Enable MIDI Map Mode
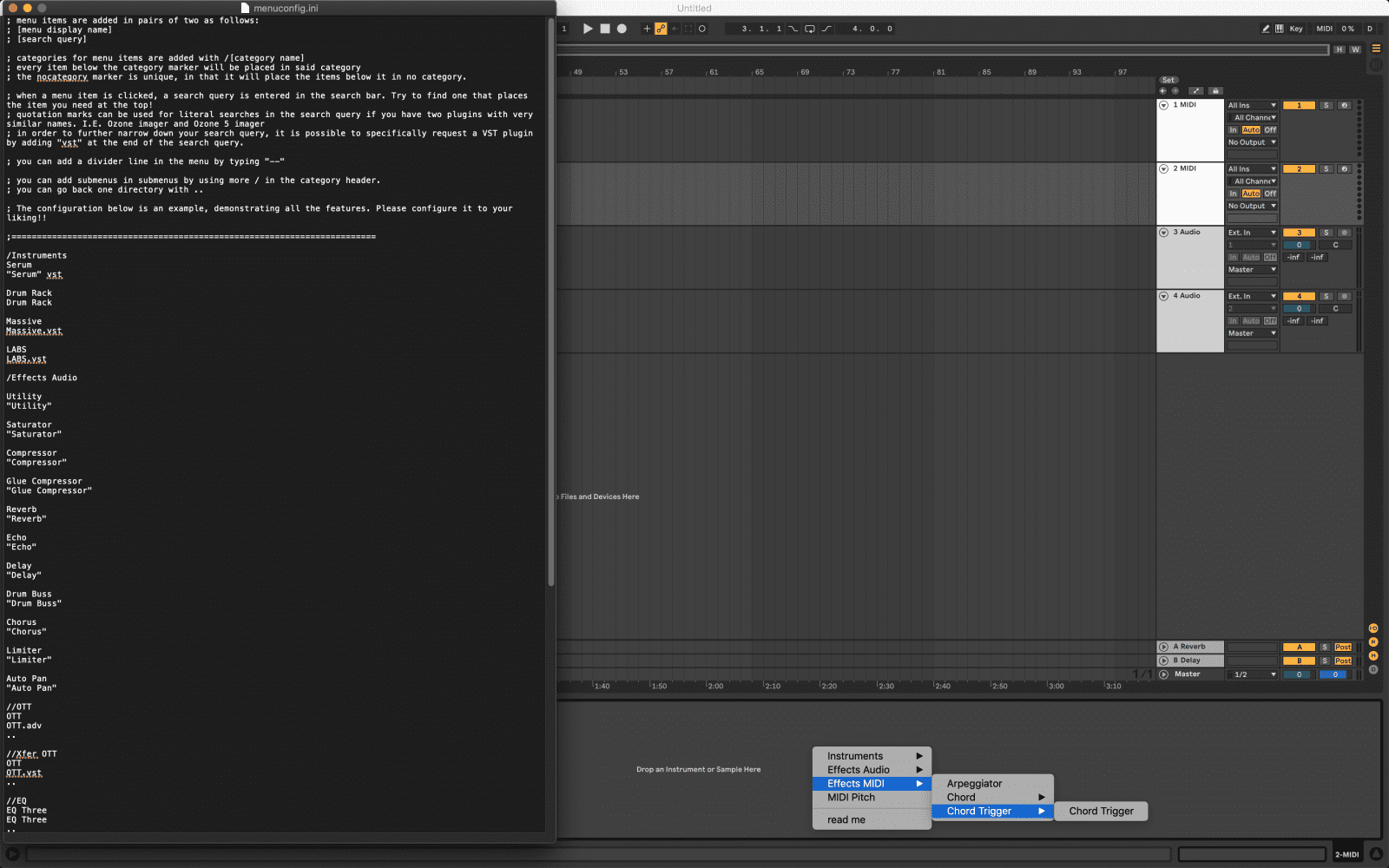Image resolution: width=1389 pixels, height=868 pixels. 1325,29
